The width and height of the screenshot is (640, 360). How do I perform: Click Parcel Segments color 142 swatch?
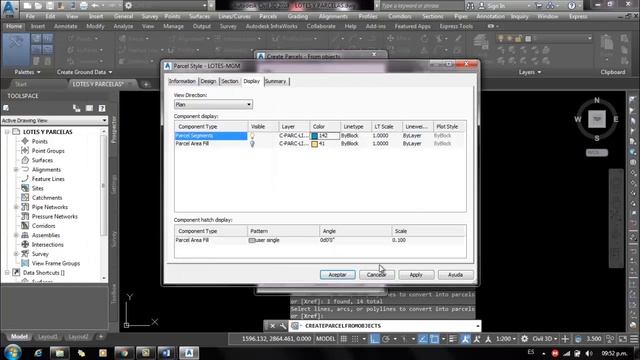point(315,136)
